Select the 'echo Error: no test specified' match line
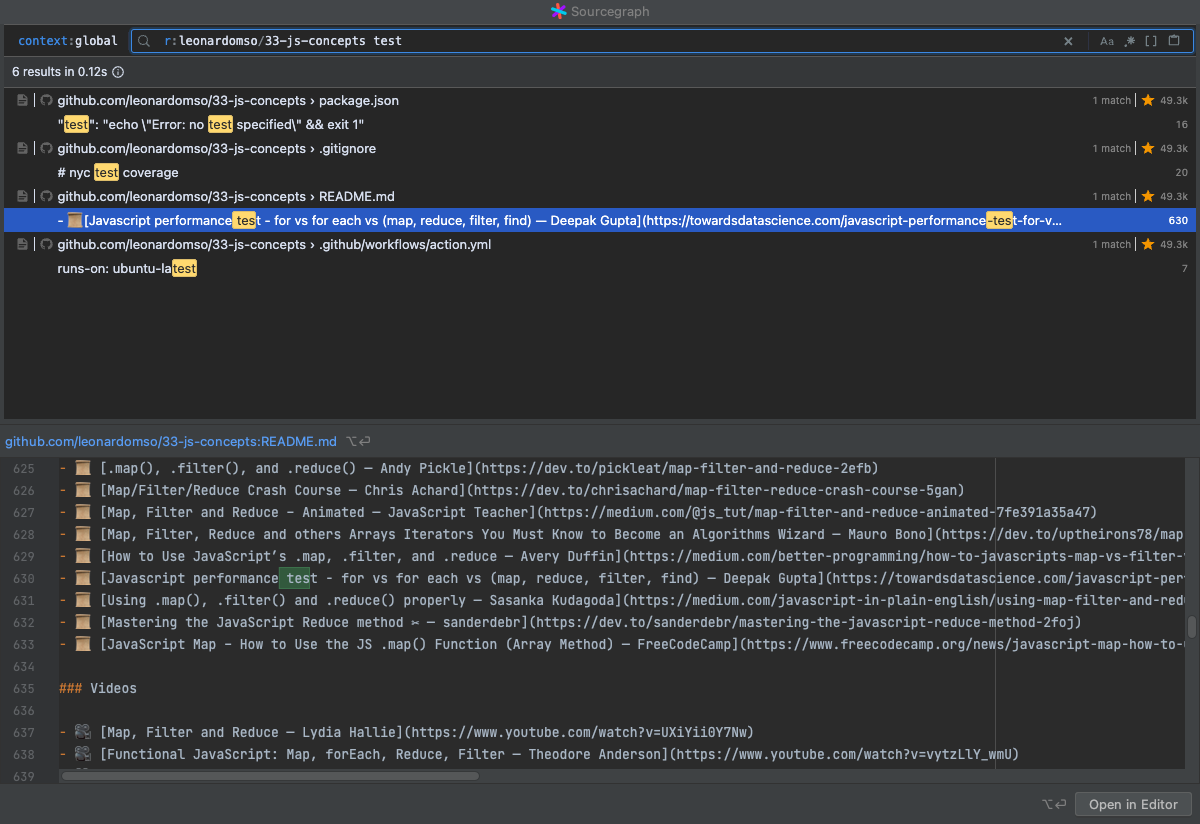 coord(600,124)
